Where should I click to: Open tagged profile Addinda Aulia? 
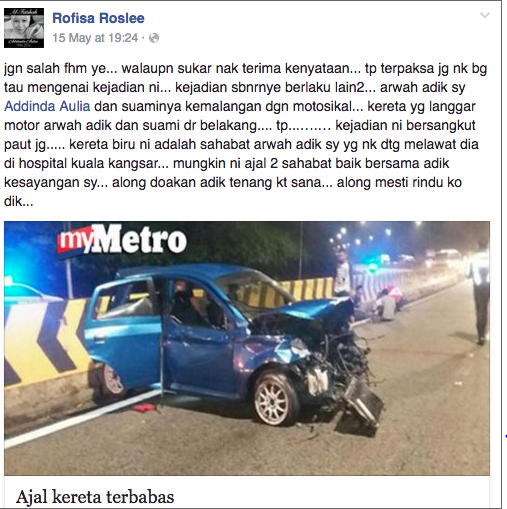[47, 106]
